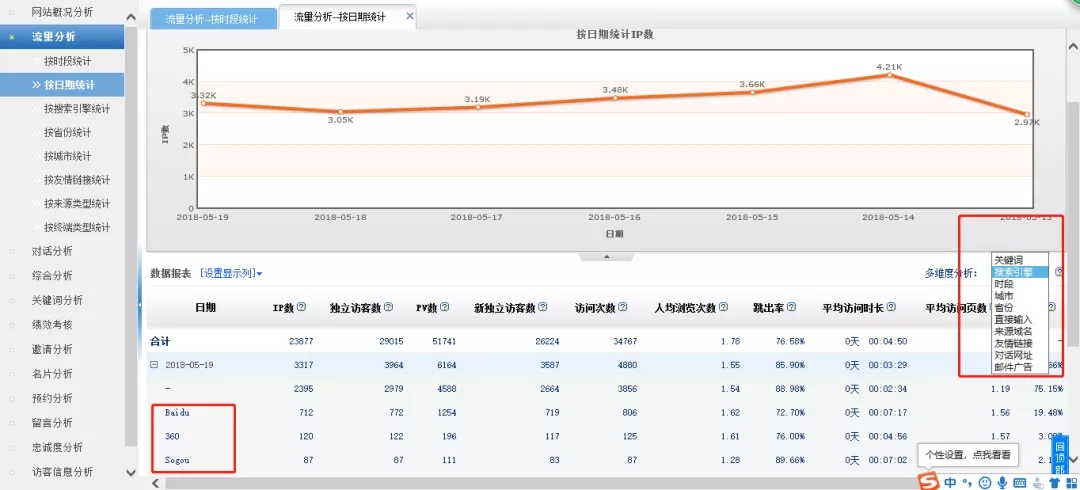Open 按城市统计 in the sidebar
Viewport: 1080px width, 490px height.
click(68, 156)
